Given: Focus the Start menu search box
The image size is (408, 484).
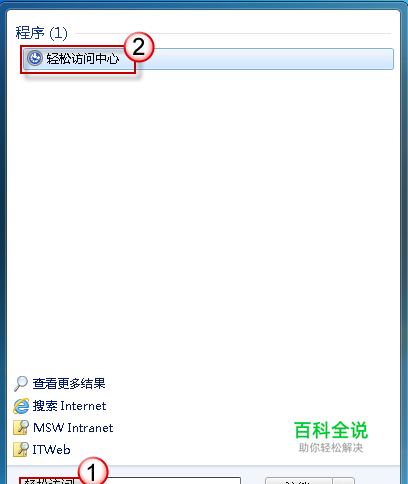Looking at the screenshot, I should pos(130,480).
